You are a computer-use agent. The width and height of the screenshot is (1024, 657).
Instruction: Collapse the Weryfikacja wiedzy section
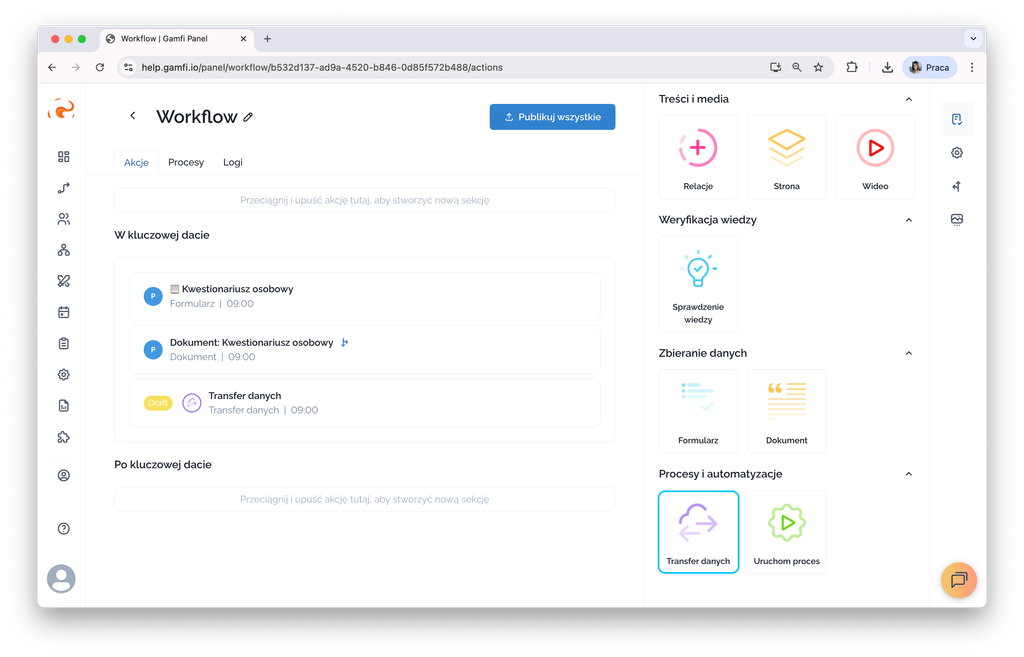pos(908,220)
